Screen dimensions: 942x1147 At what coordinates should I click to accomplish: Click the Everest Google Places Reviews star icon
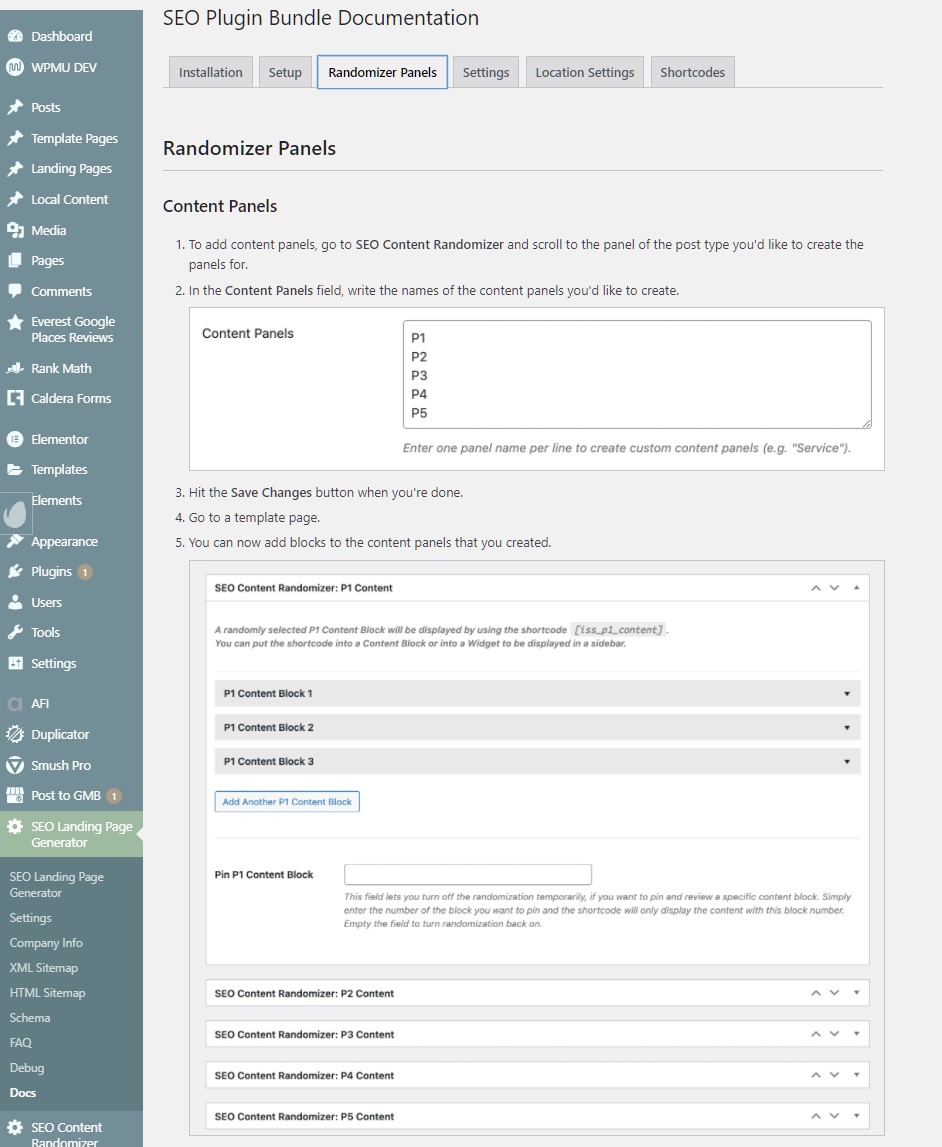coord(15,322)
